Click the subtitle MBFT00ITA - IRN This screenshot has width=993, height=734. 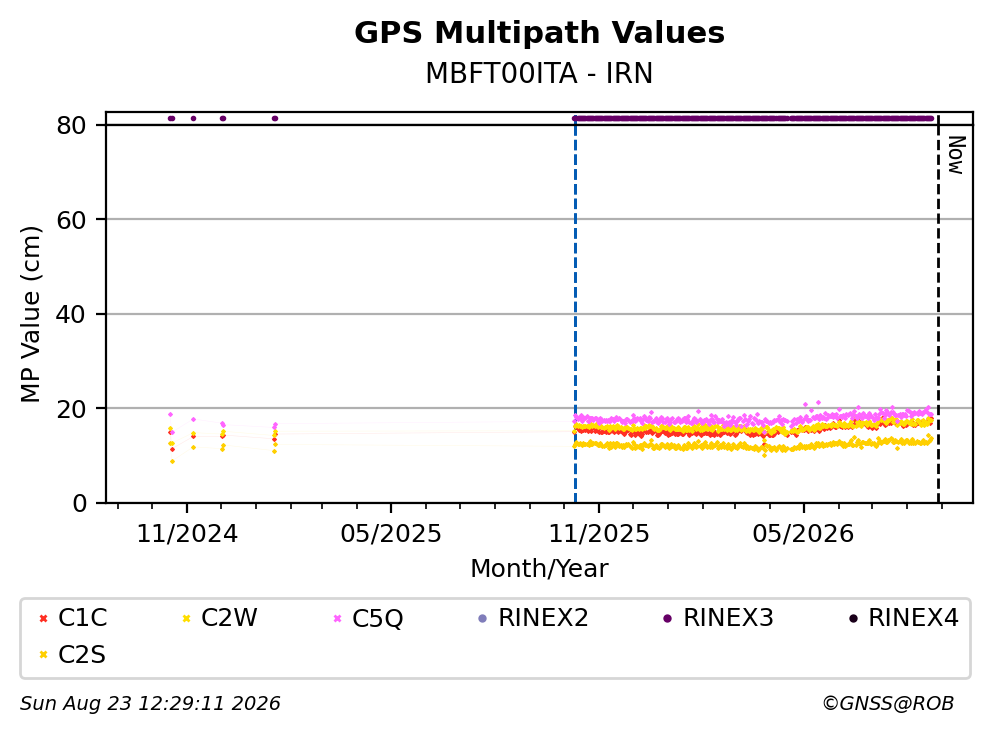tap(539, 73)
